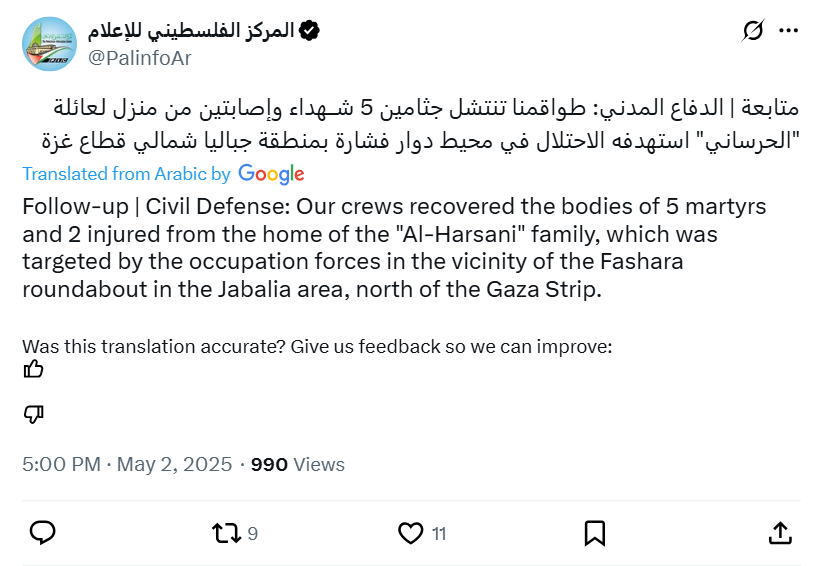Click the Arabic account display name
823x566 pixels.
(x=191, y=31)
